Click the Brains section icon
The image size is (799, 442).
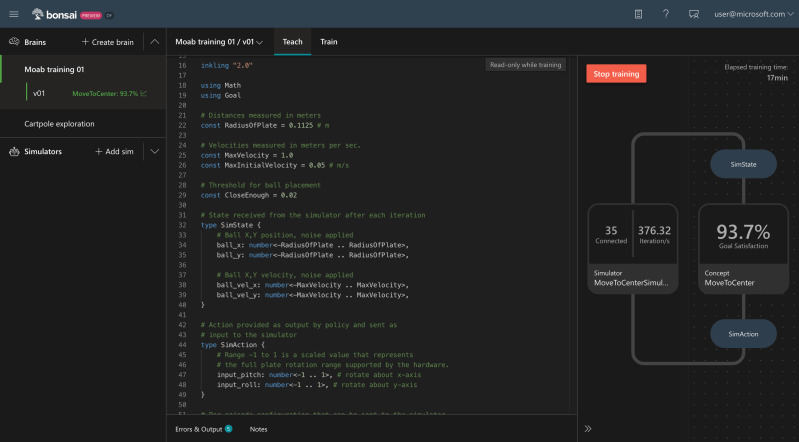point(14,42)
